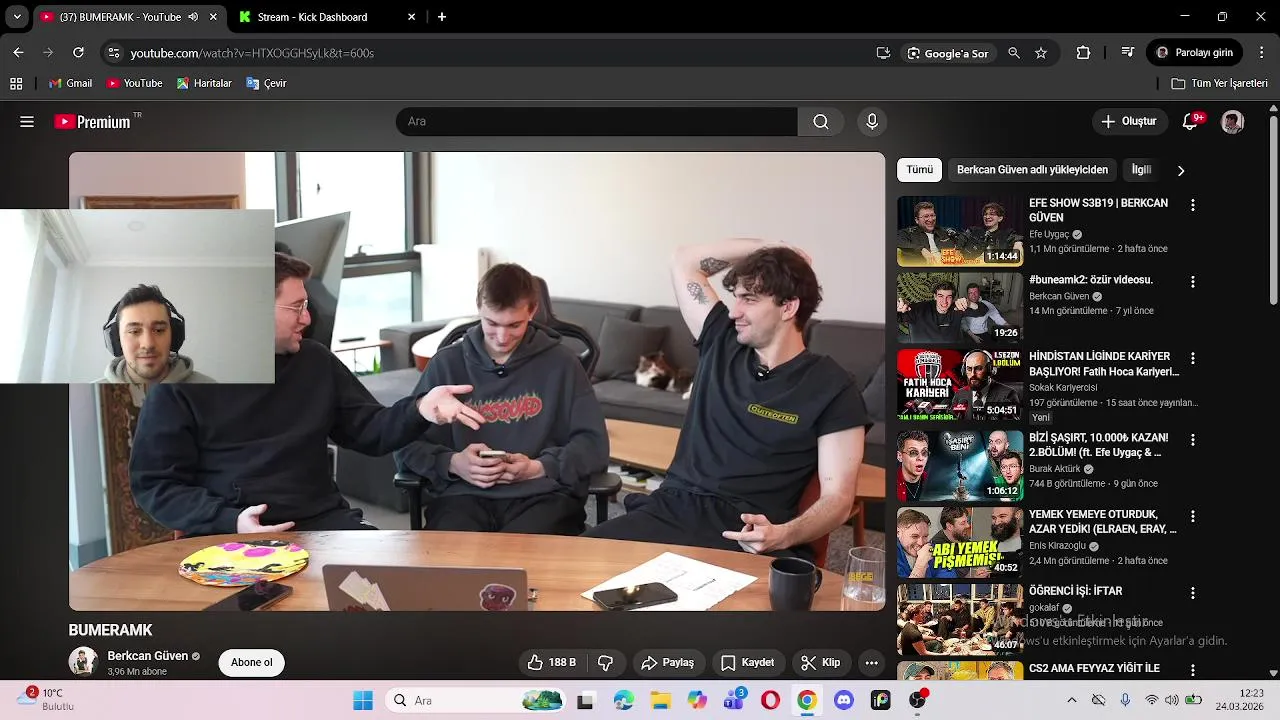The height and width of the screenshot is (720, 1280).
Task: Show hidden system tray icons
Action: 1072,700
